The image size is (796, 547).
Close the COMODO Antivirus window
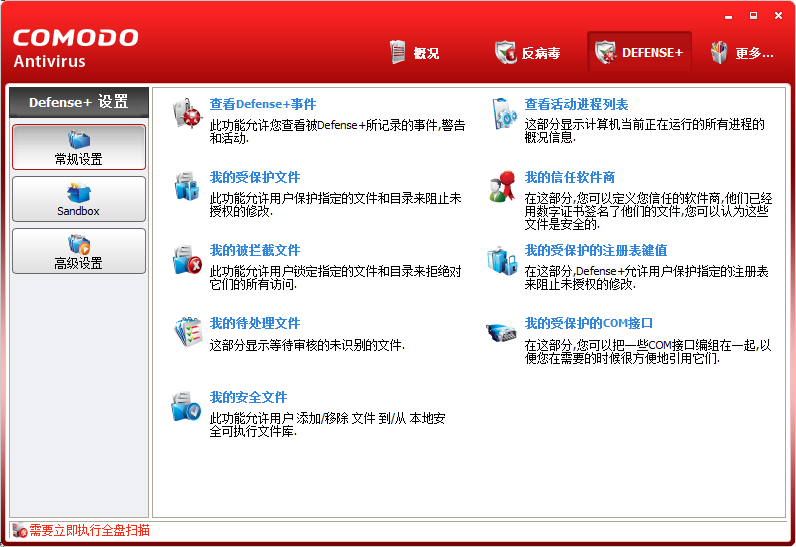point(778,16)
